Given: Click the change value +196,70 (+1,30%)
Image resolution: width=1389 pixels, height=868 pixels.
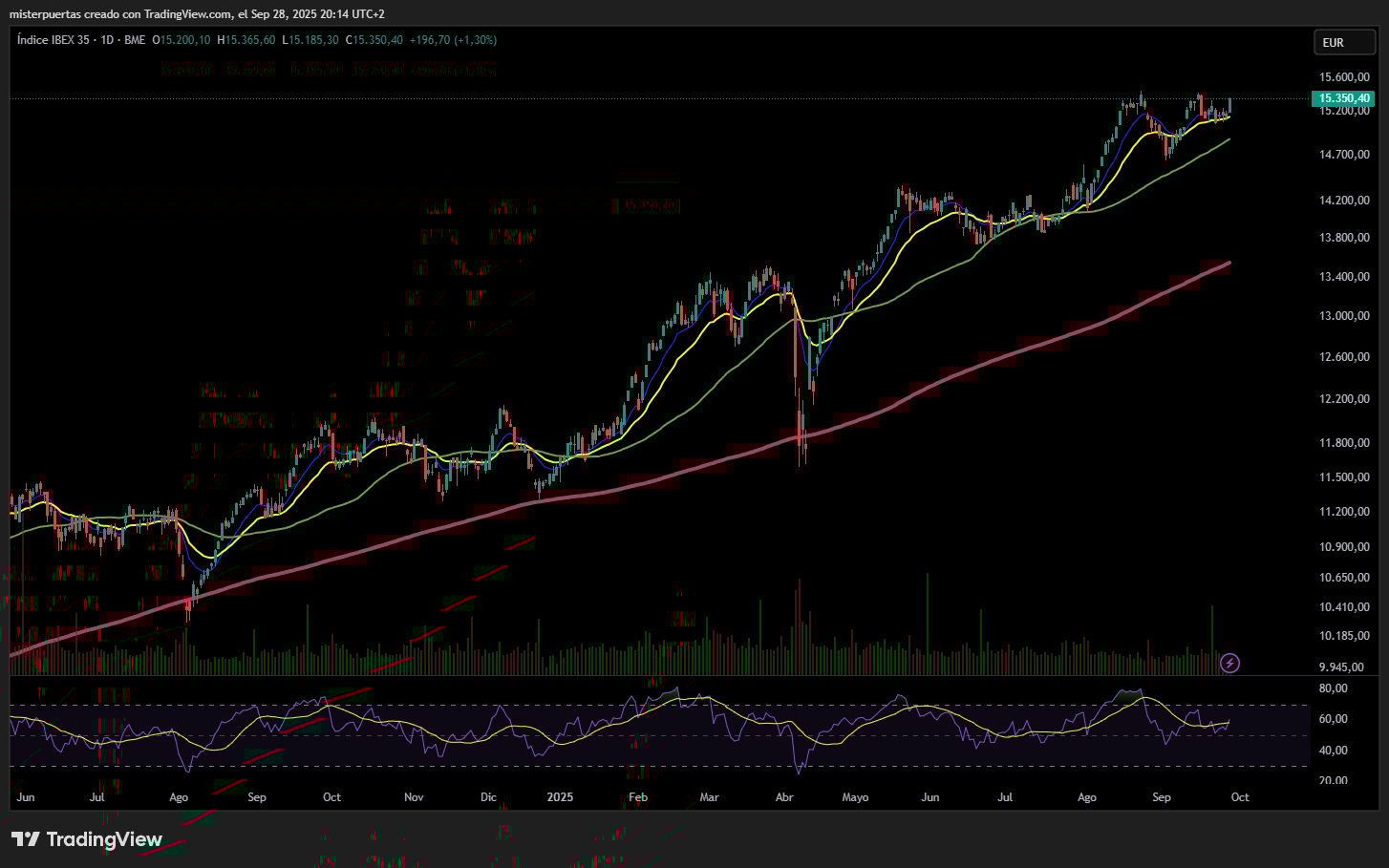Looking at the screenshot, I should [x=453, y=40].
